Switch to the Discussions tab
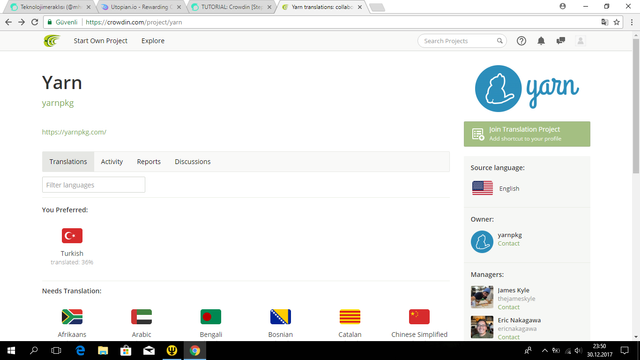This screenshot has width=640, height=360. [193, 162]
